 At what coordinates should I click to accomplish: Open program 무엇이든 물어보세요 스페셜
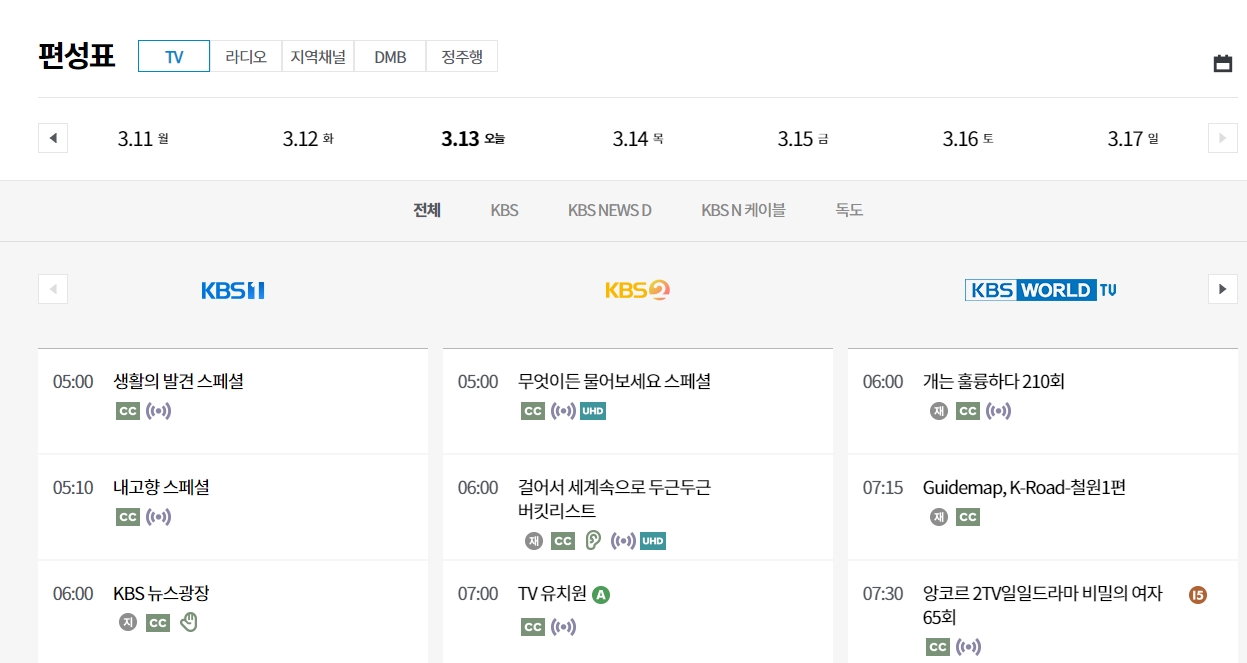(x=615, y=381)
